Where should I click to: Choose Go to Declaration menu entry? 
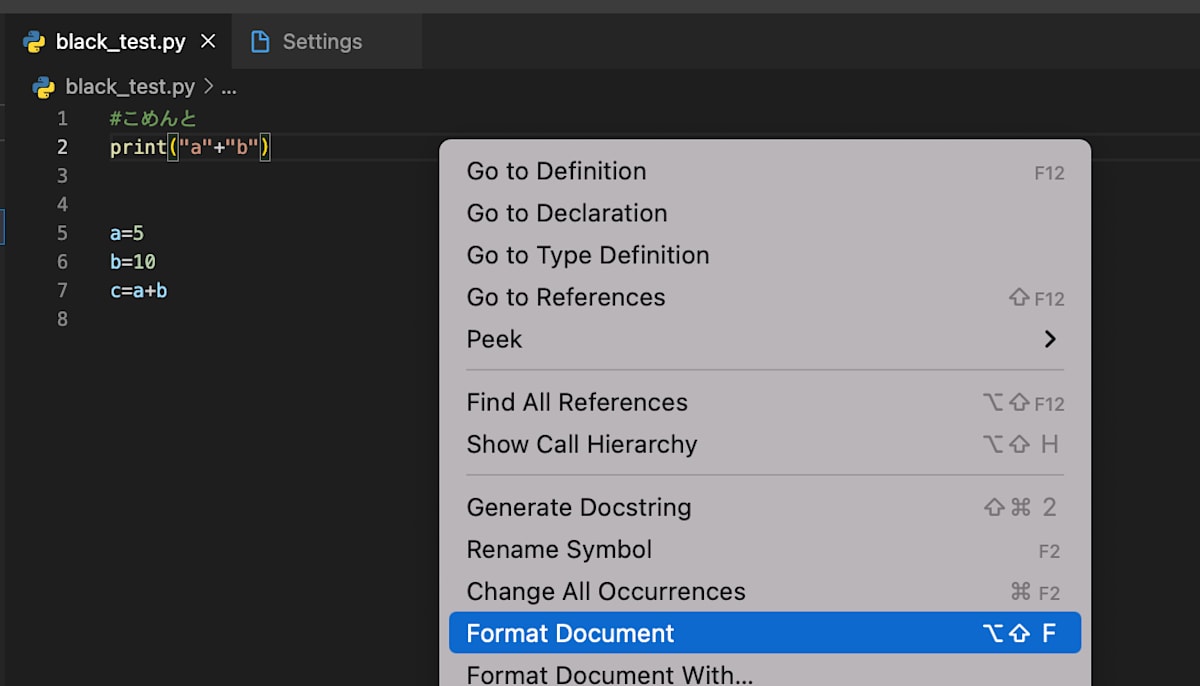click(765, 213)
